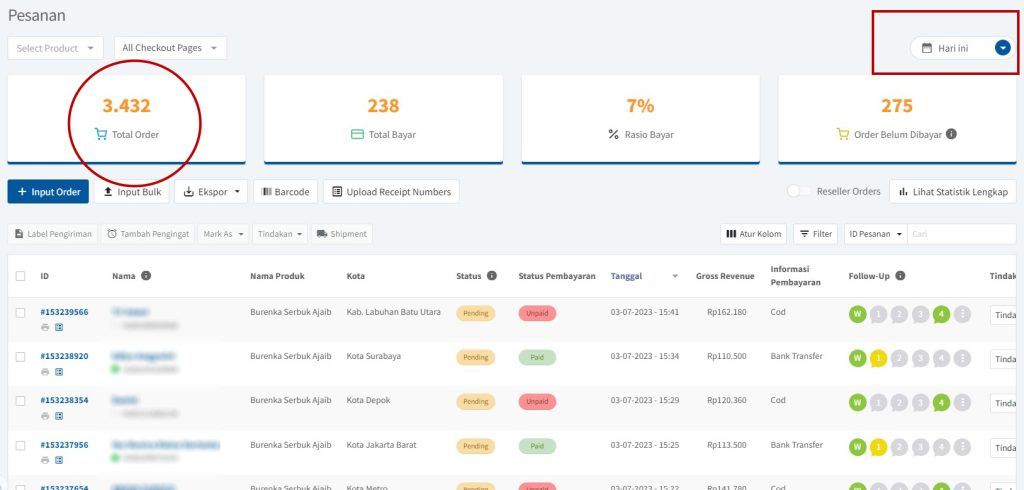
Task: Click print icon under order #153238354
Action: tap(45, 416)
